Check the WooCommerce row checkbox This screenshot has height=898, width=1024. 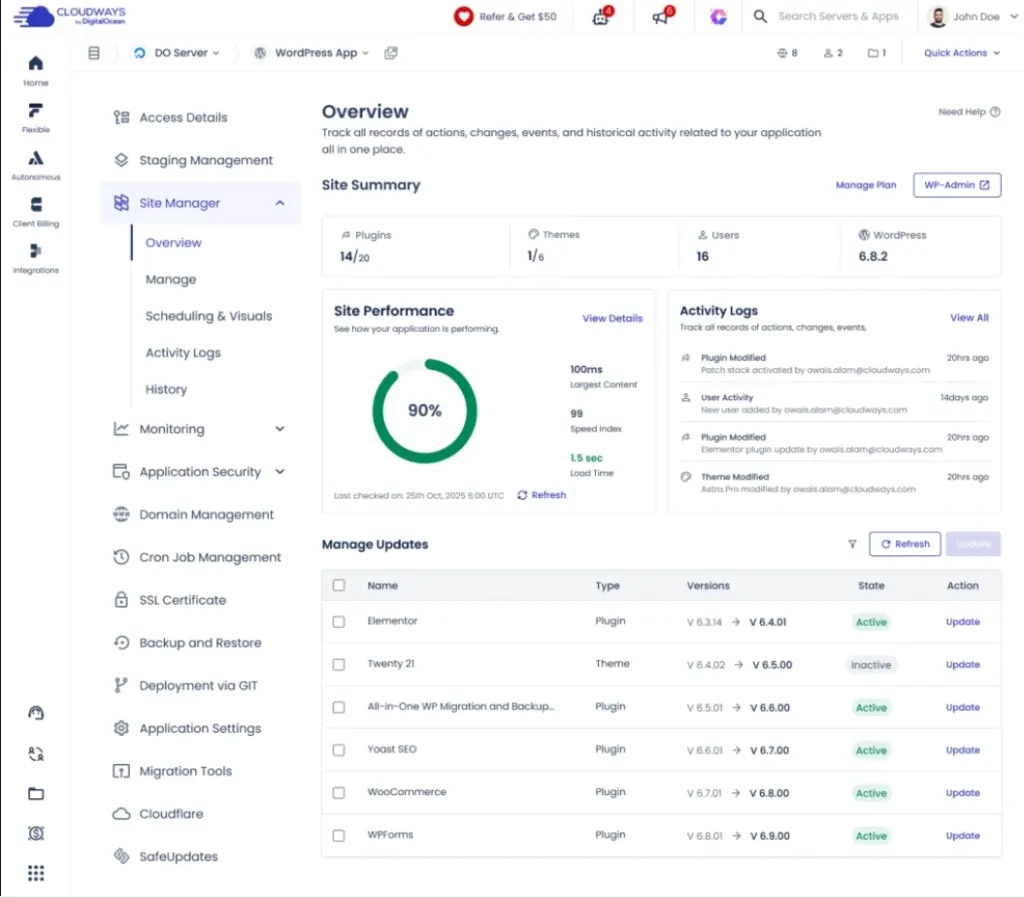(338, 793)
